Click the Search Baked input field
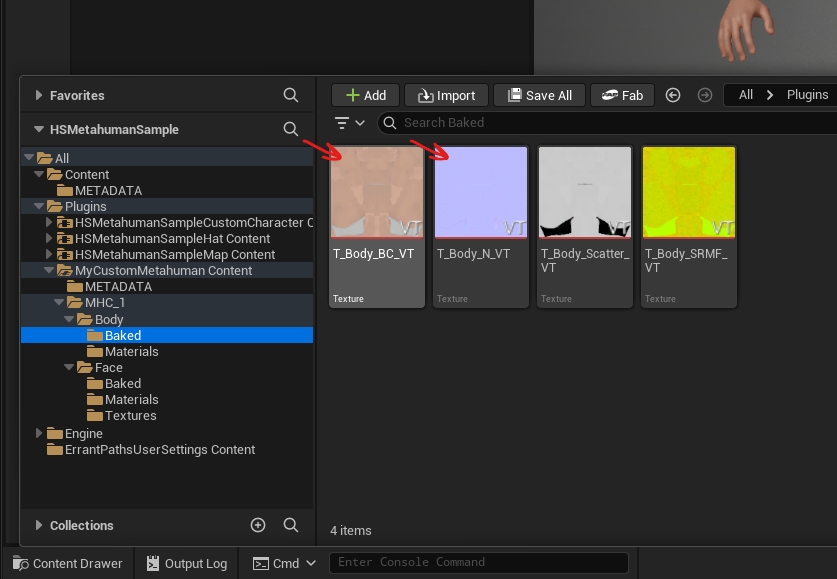The height and width of the screenshot is (579, 837). (609, 123)
